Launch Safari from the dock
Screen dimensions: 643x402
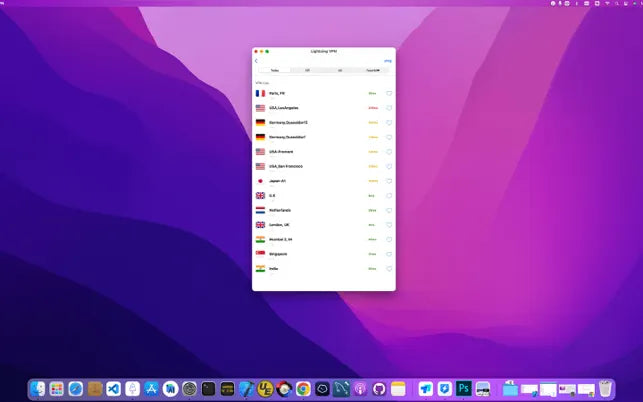point(75,388)
